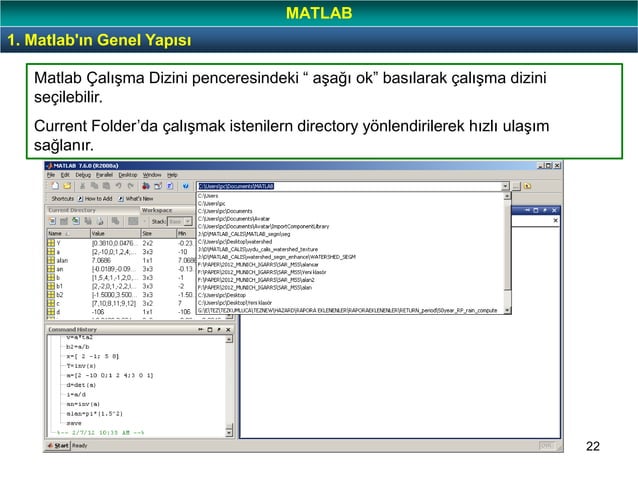The height and width of the screenshot is (479, 638).
Task: Collapse the current directory dropdown arrow
Action: coord(505,186)
